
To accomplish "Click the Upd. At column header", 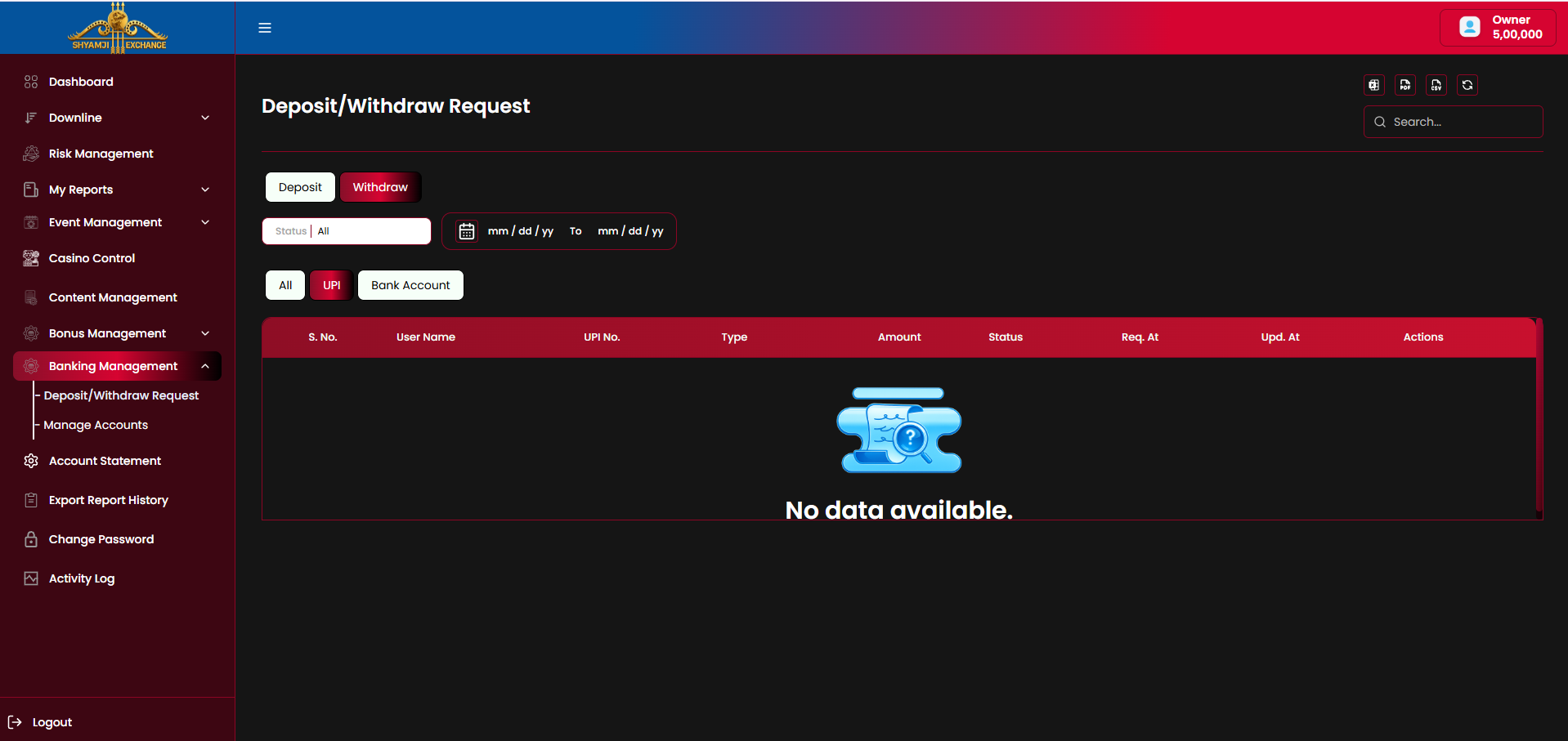I will [x=1280, y=337].
